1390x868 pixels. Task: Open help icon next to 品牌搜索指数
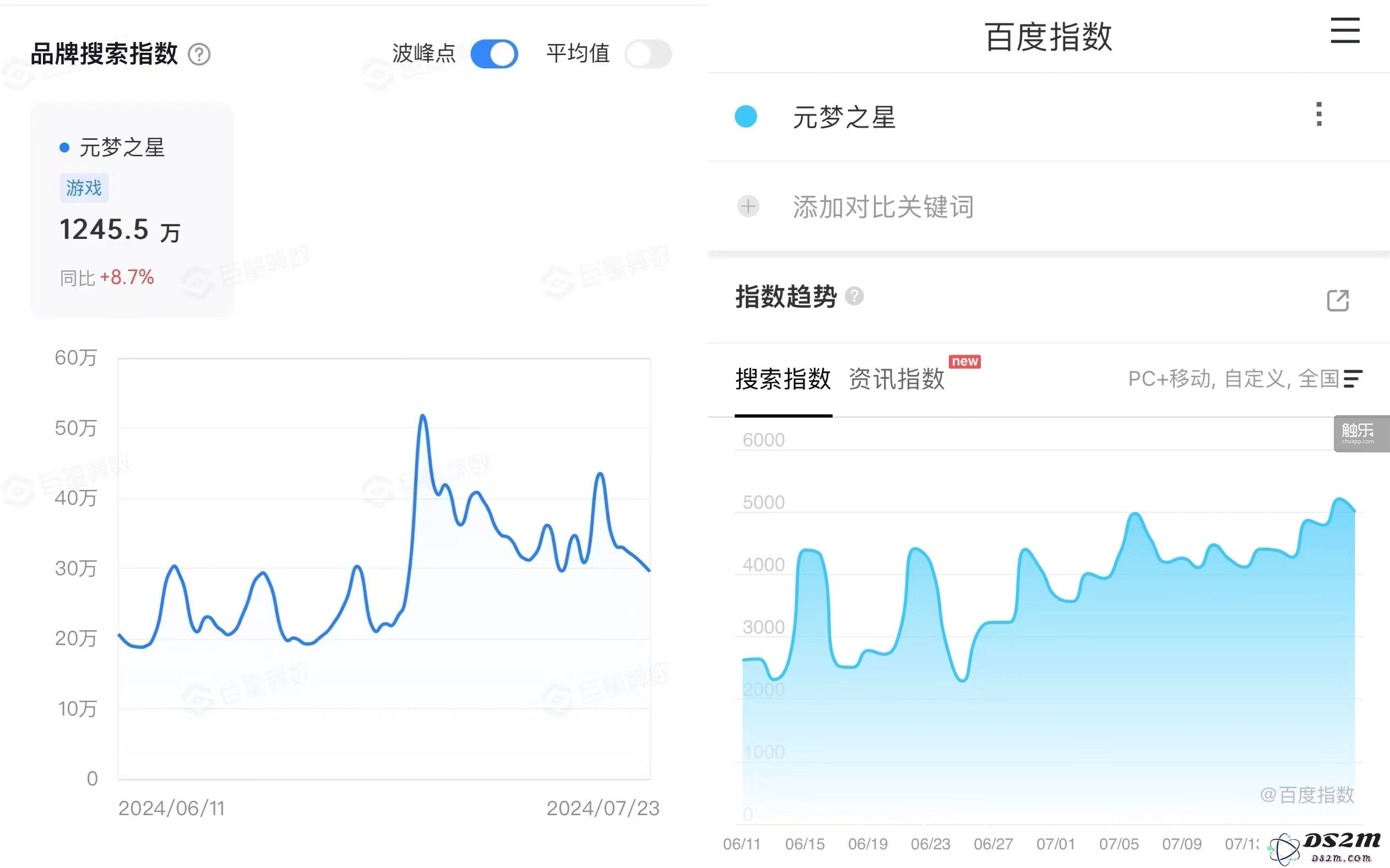199,54
